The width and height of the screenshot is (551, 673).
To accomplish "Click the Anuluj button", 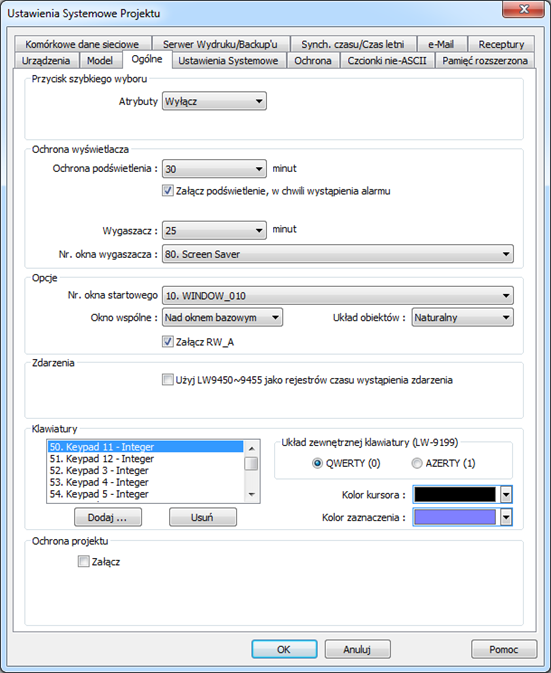I will click(x=357, y=649).
